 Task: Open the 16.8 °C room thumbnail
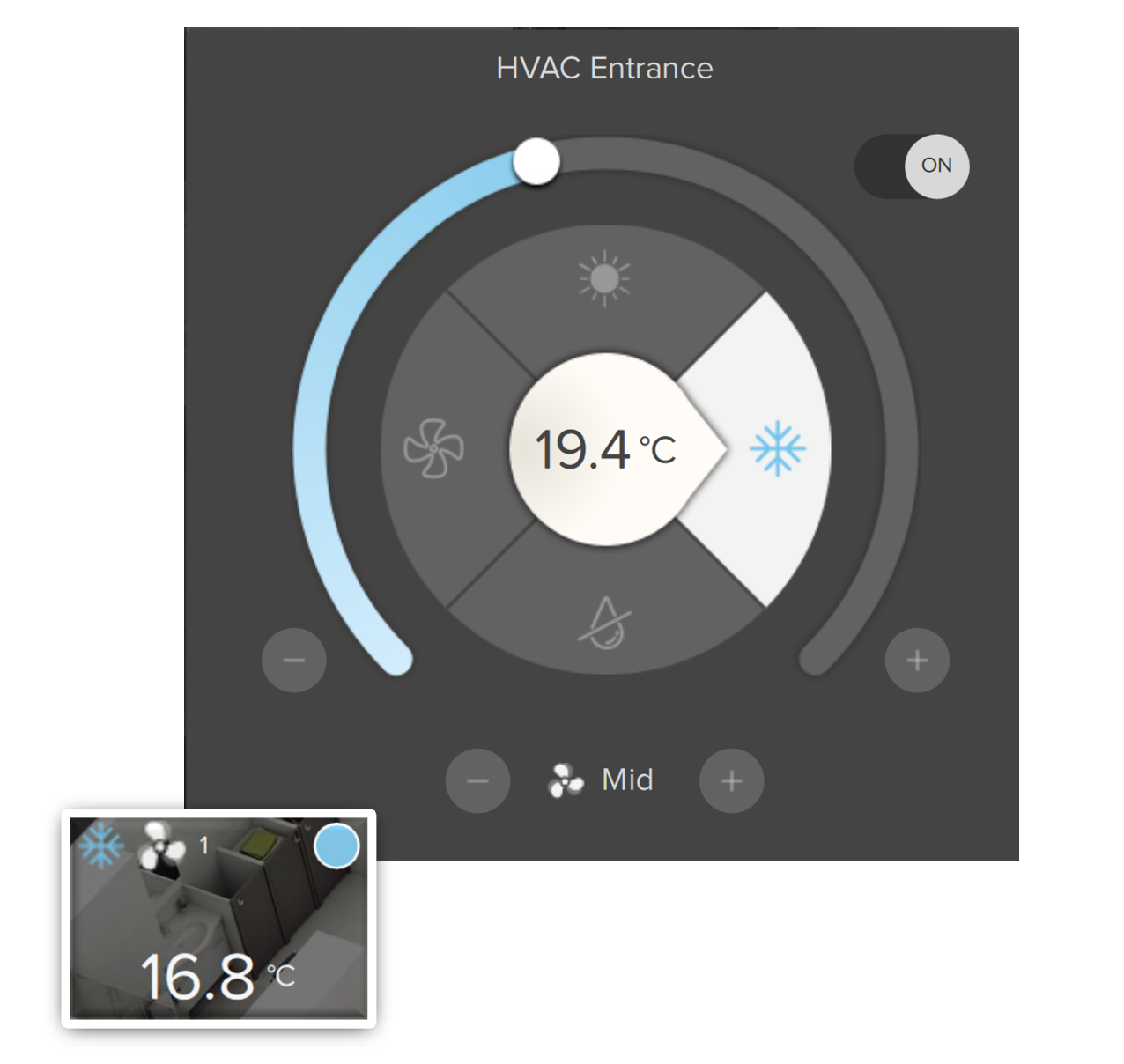pos(218,919)
